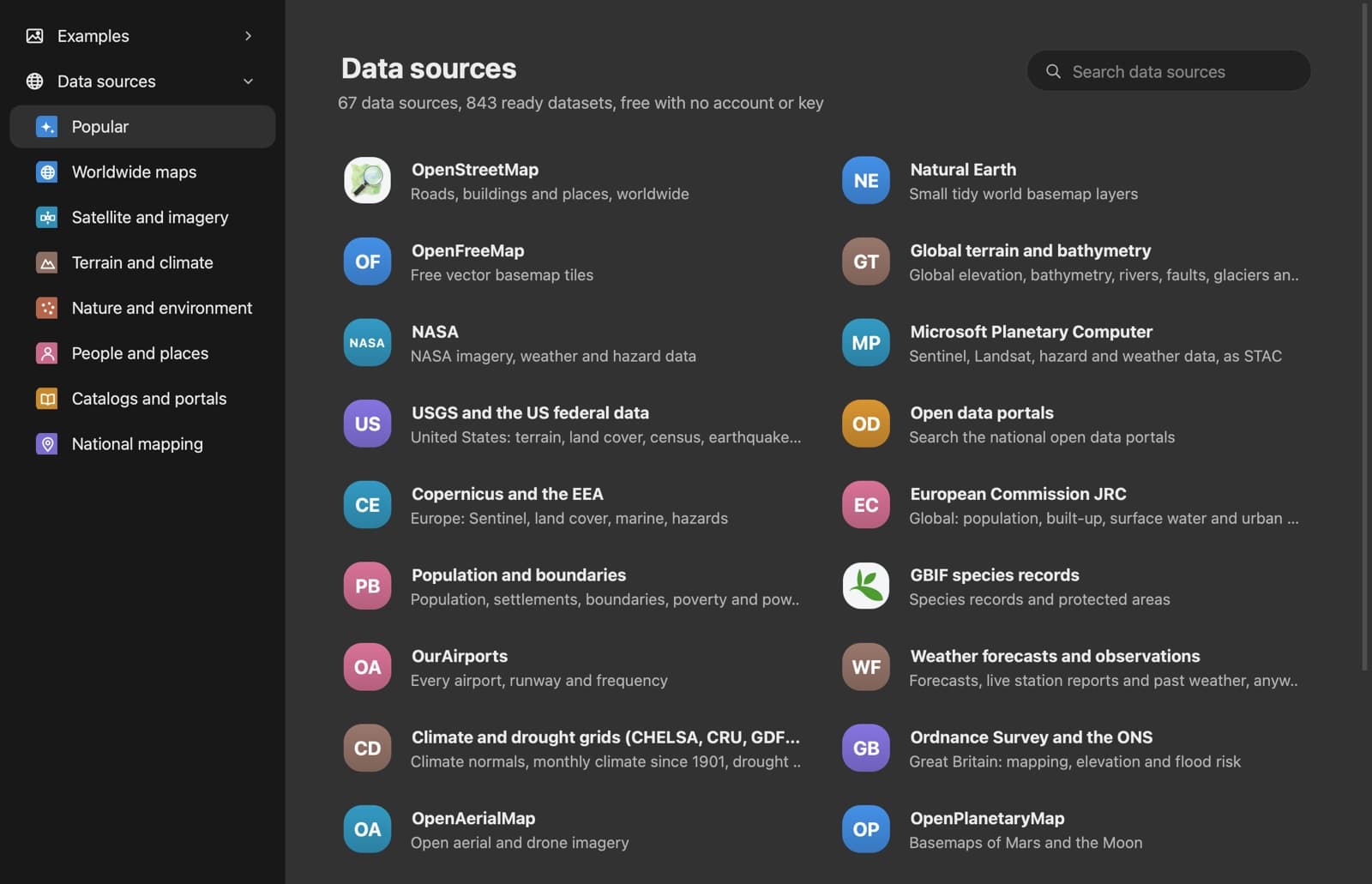Collapse the Data sources section chevron
The height and width of the screenshot is (884, 1372).
pos(248,81)
